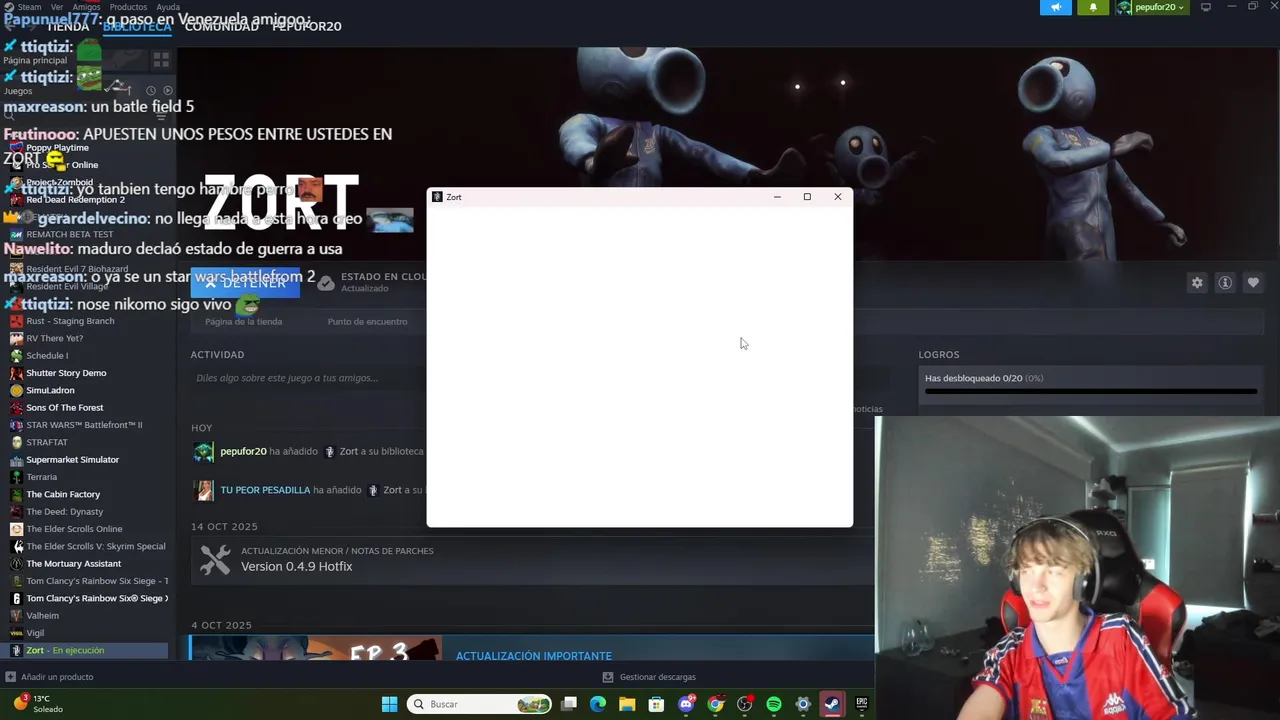Click the plus icon beside Añadir un producto
The height and width of the screenshot is (720, 1280).
(x=10, y=677)
